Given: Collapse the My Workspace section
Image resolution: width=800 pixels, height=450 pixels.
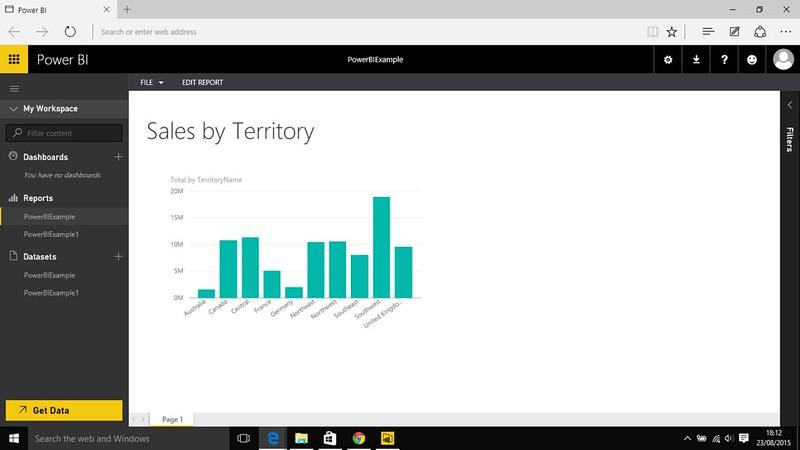Looking at the screenshot, I should point(14,109).
